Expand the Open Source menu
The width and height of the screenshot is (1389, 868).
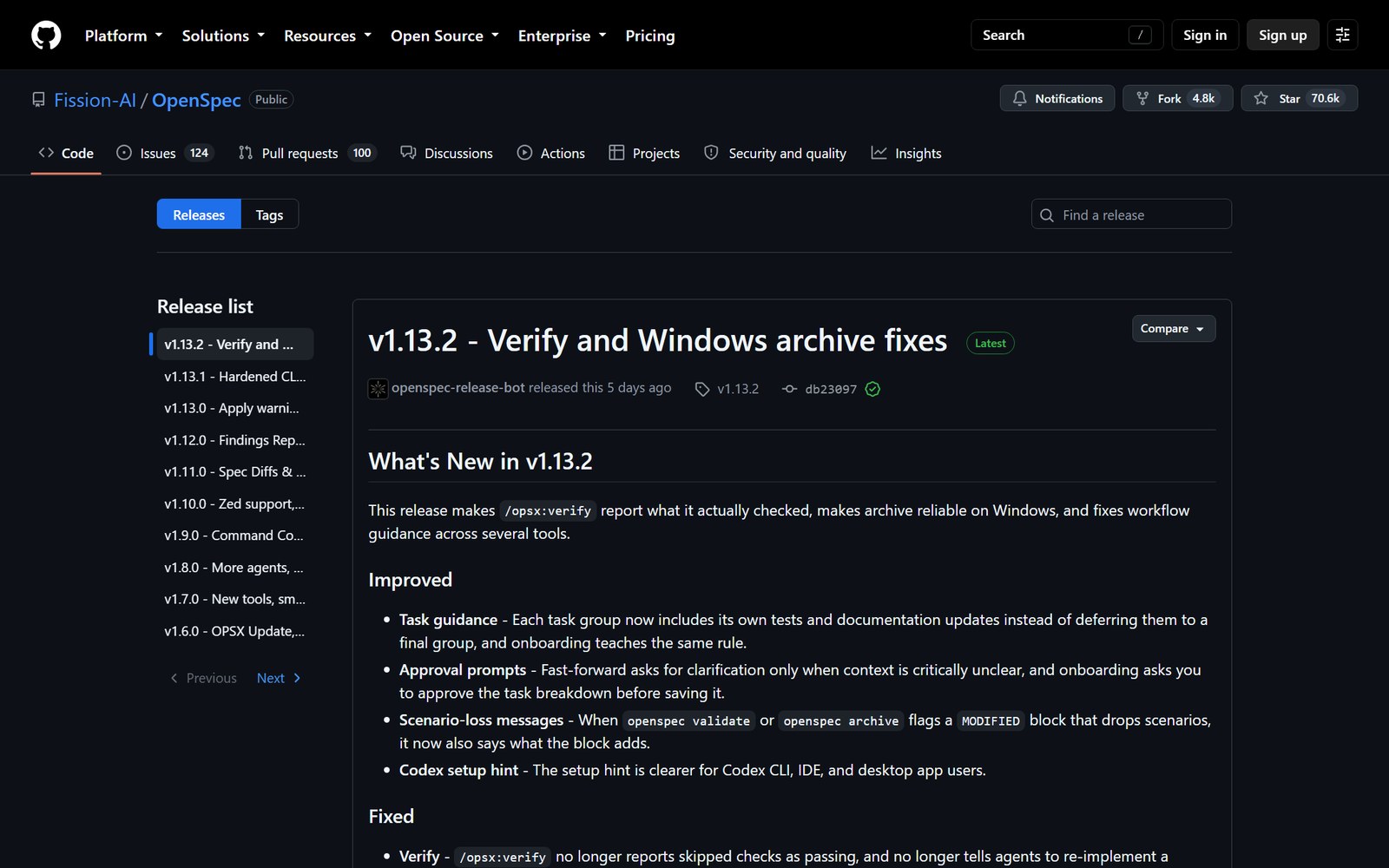(x=444, y=36)
